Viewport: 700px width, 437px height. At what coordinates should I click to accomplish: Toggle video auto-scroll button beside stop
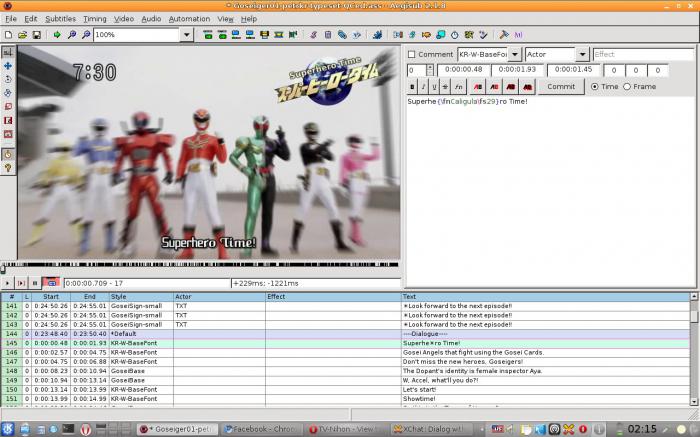coord(51,283)
